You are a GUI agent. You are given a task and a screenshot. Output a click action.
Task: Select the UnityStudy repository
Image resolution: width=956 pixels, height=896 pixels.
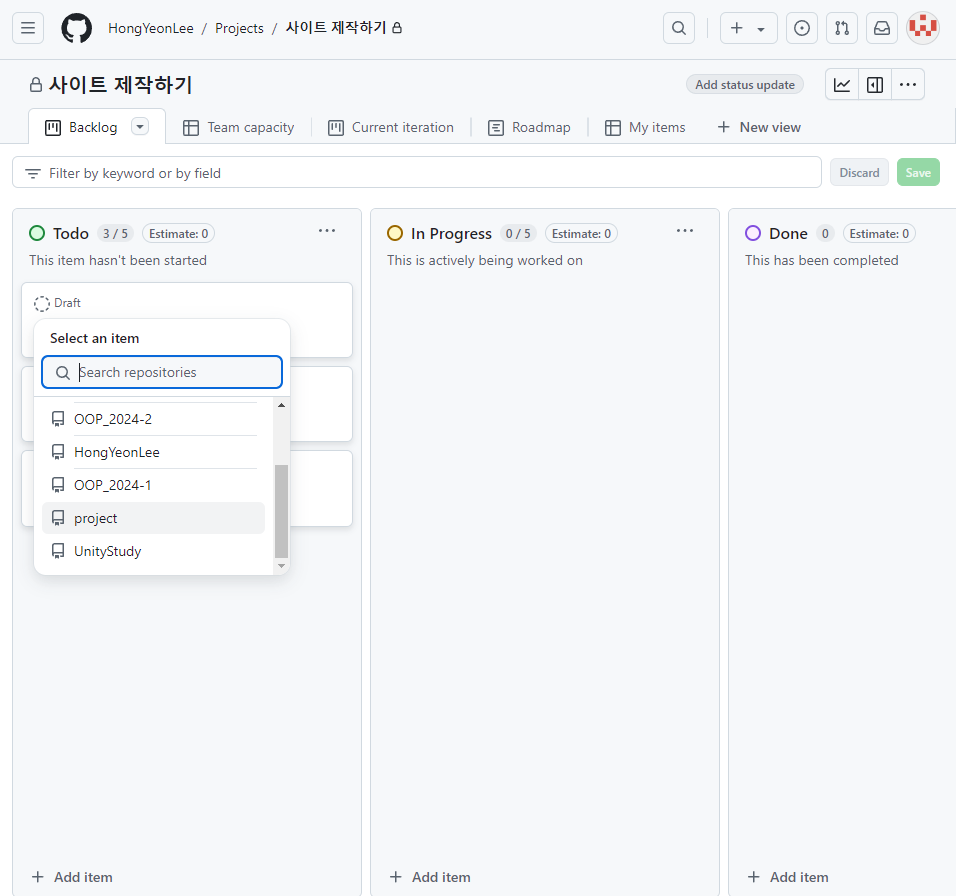[153, 551]
